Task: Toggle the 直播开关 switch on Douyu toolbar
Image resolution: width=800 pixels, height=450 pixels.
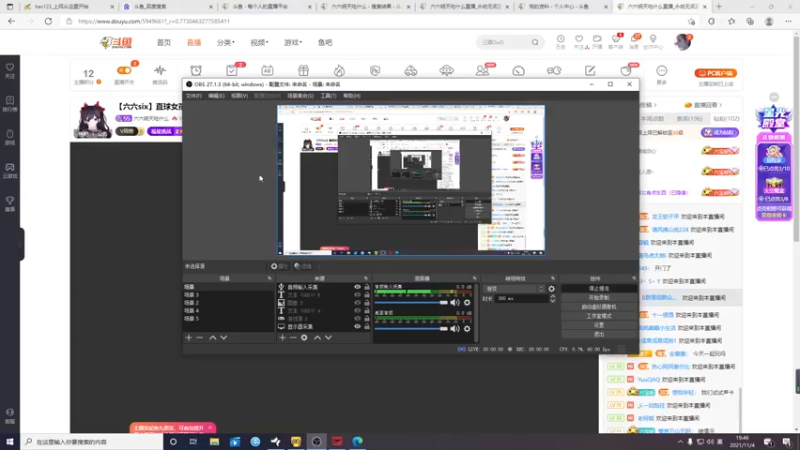Action: (124, 71)
